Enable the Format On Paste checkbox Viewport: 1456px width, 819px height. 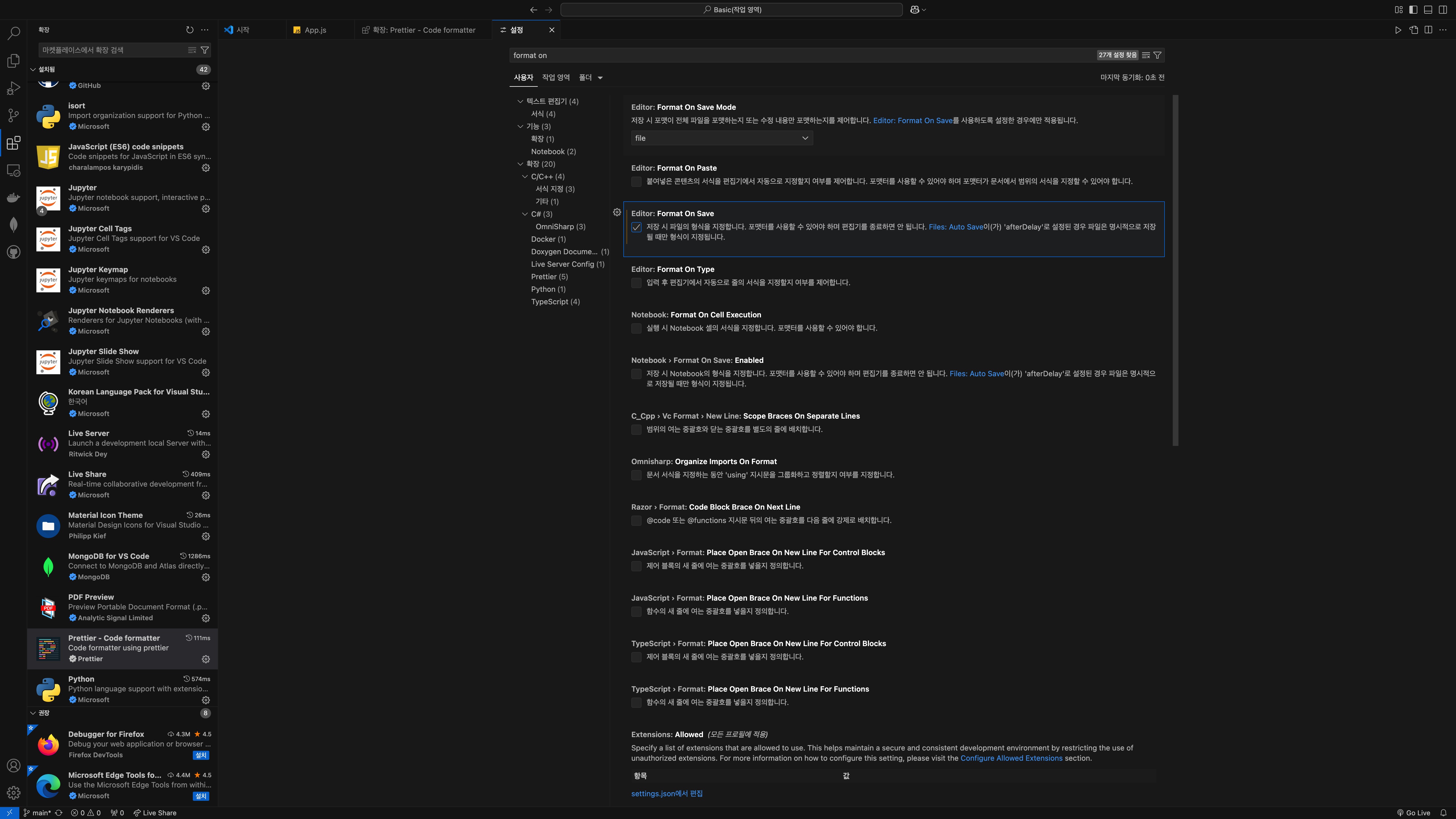pos(636,181)
